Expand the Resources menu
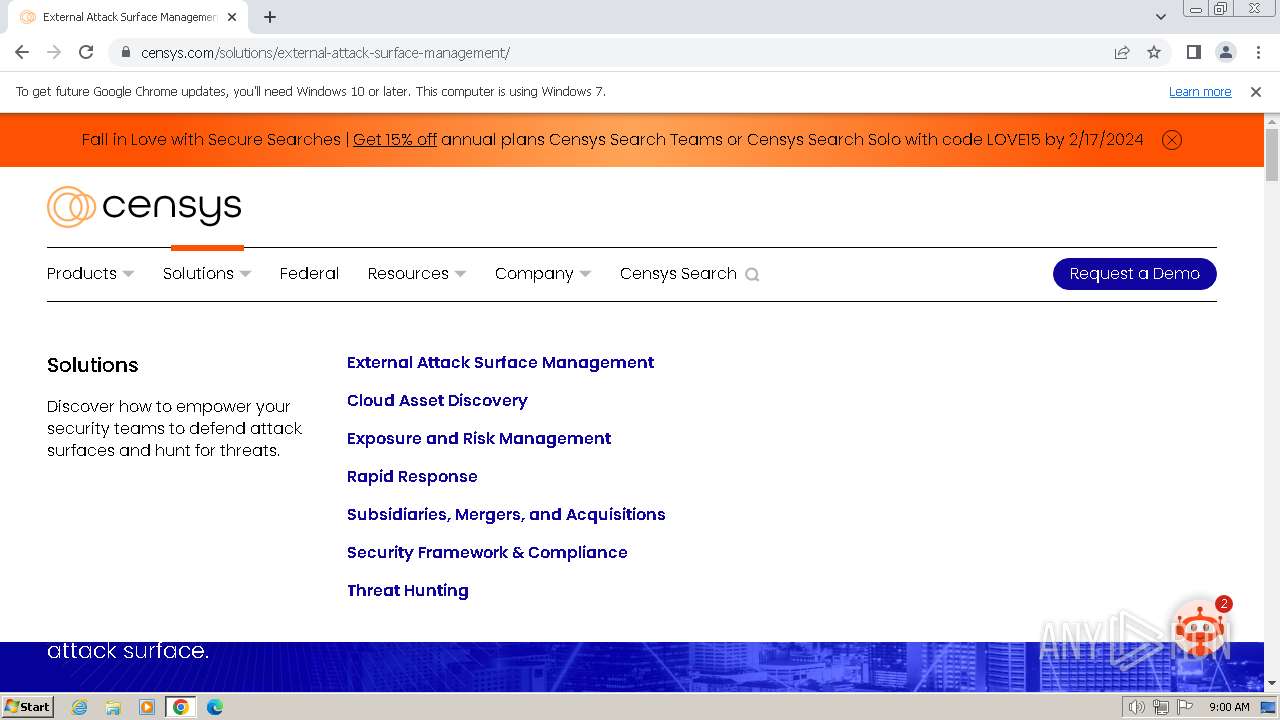 click(416, 274)
